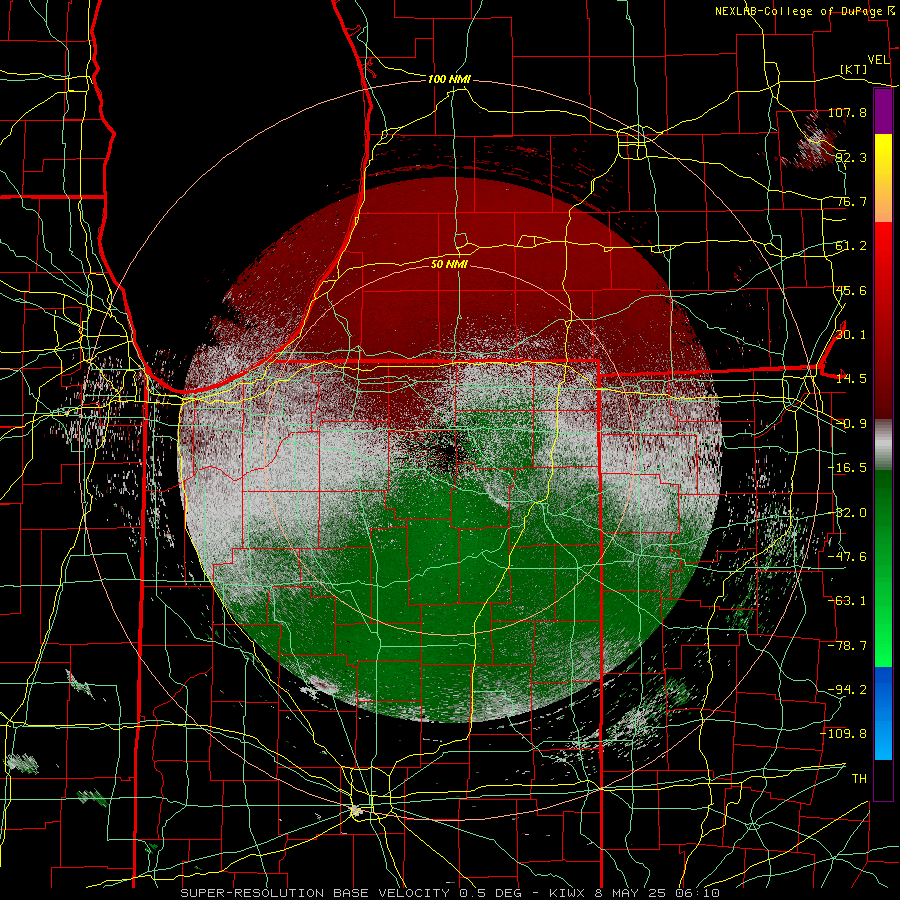Click the -63.1 velocity scale value
900x900 pixels.
(x=847, y=601)
